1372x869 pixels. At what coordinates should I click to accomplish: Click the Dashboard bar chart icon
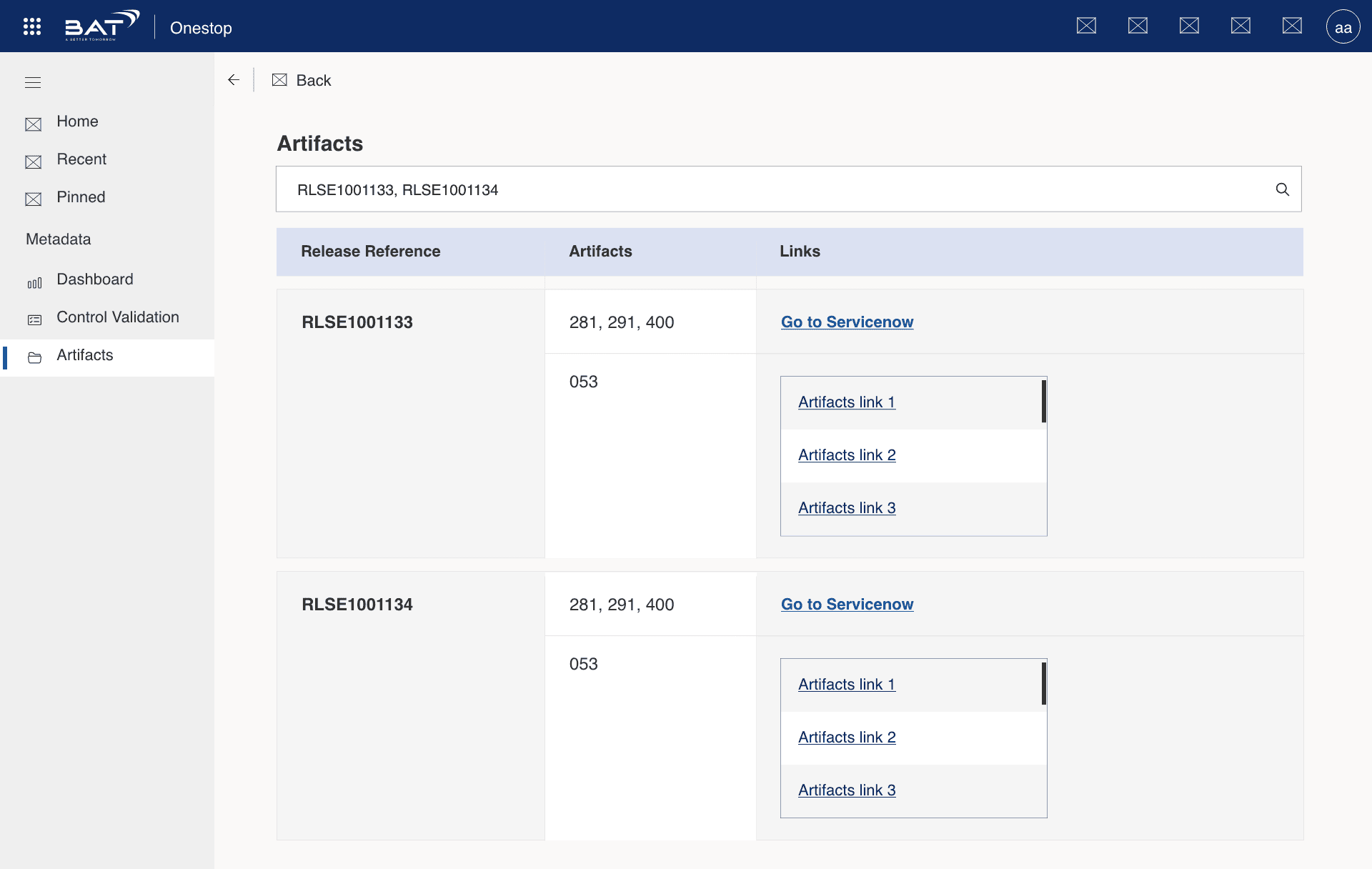coord(34,283)
